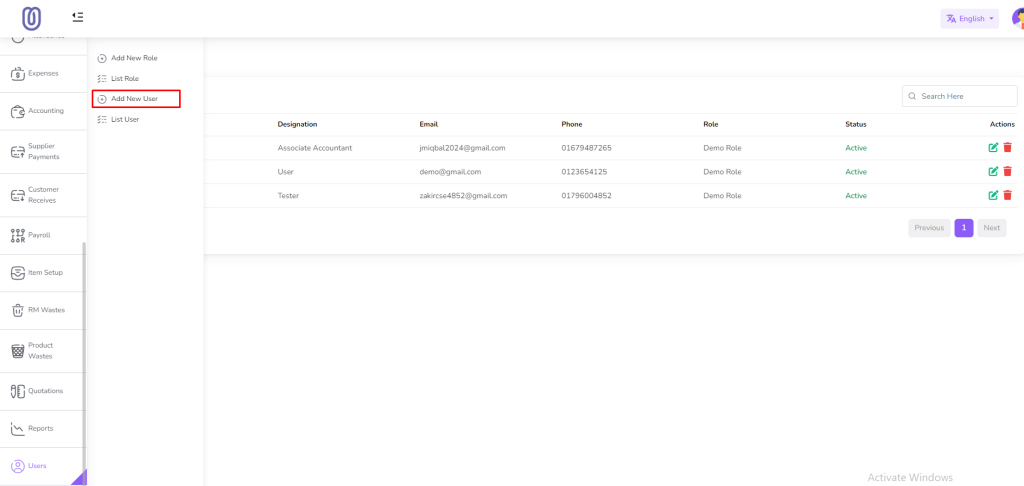The width and height of the screenshot is (1024, 486).
Task: Click the plus icon beside Add New Role
Action: coord(101,58)
